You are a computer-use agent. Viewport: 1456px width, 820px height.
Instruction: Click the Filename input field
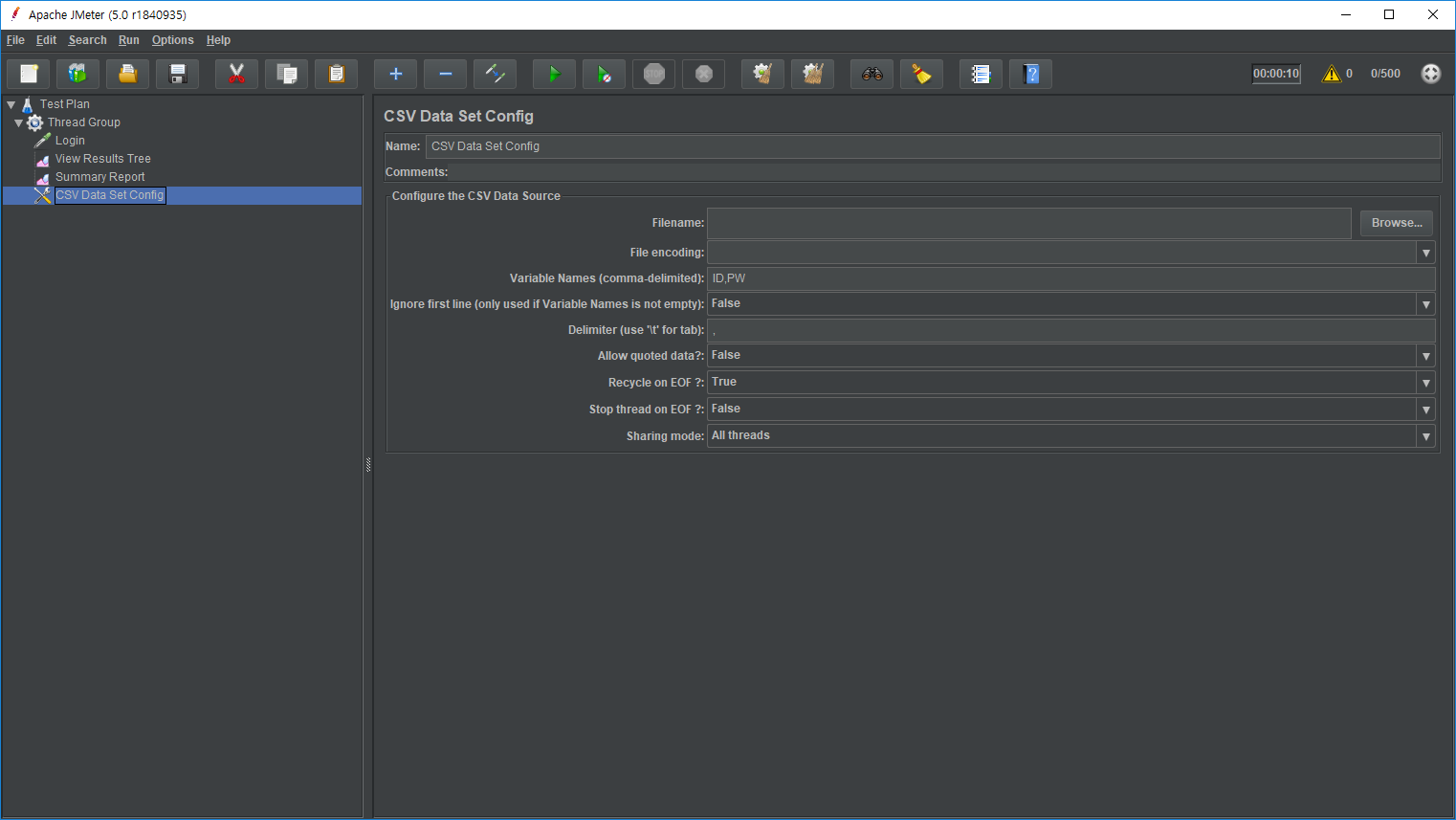[1029, 223]
